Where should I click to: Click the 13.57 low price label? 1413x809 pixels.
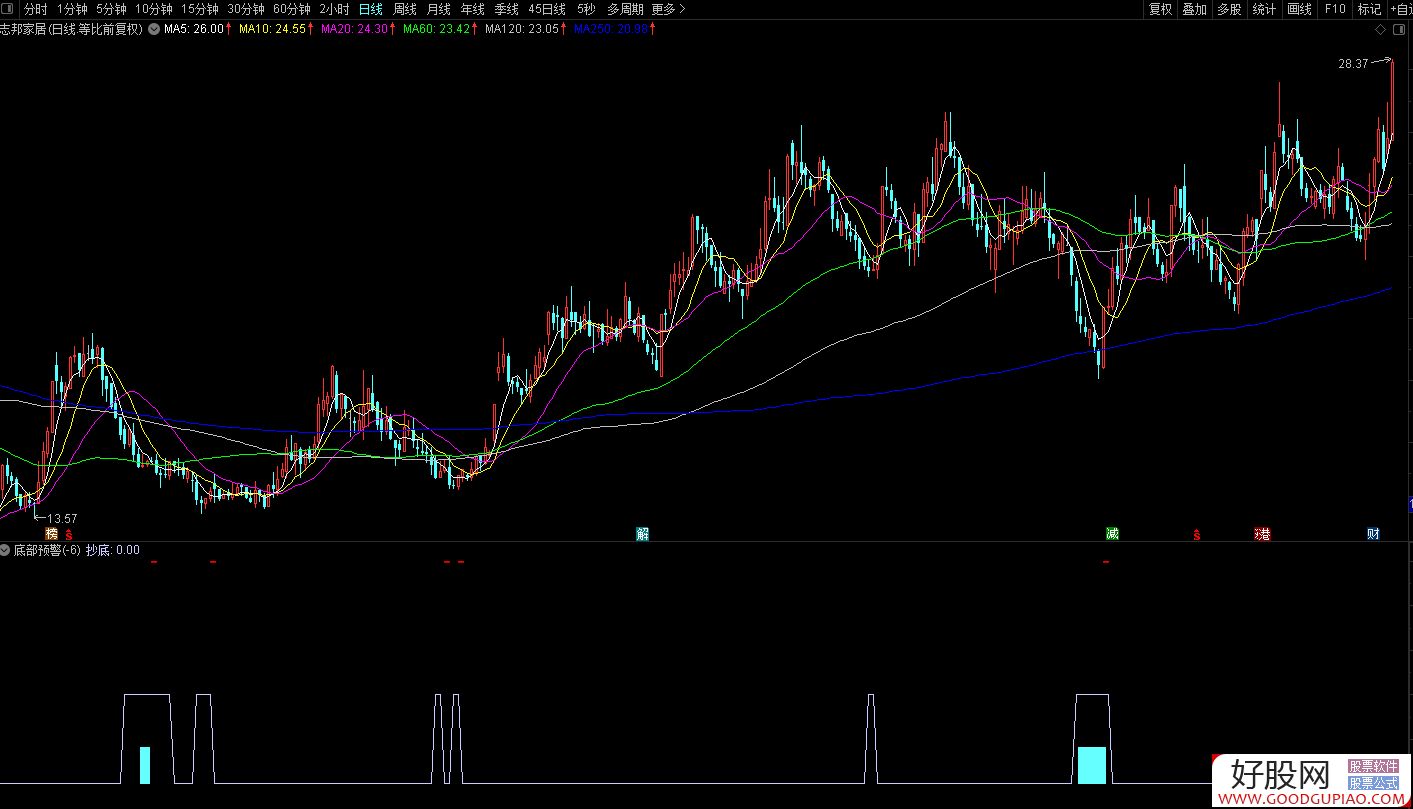(x=62, y=518)
